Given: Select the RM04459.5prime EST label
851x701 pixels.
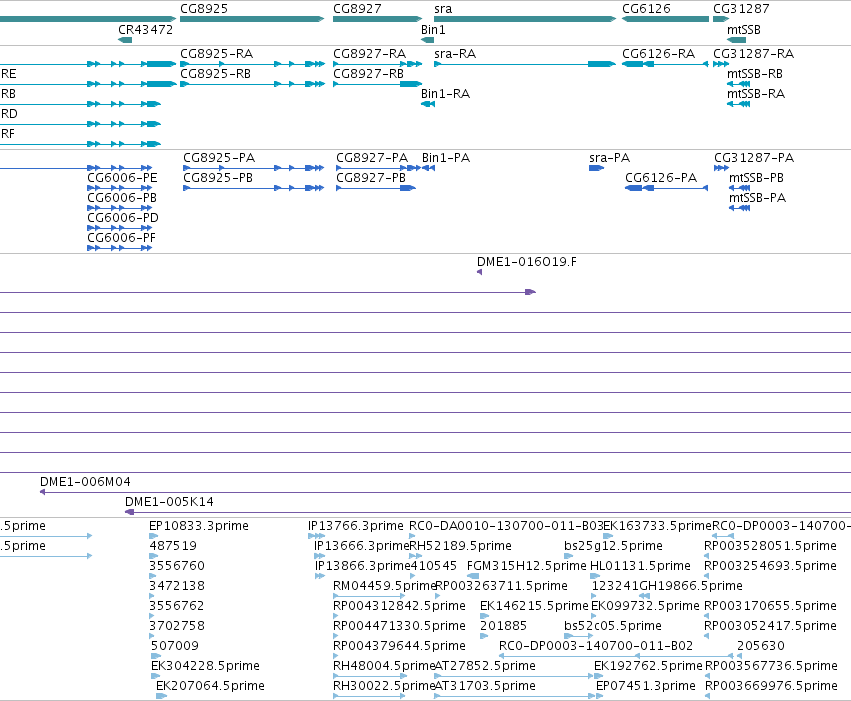Looking at the screenshot, I should pyautogui.click(x=385, y=586).
